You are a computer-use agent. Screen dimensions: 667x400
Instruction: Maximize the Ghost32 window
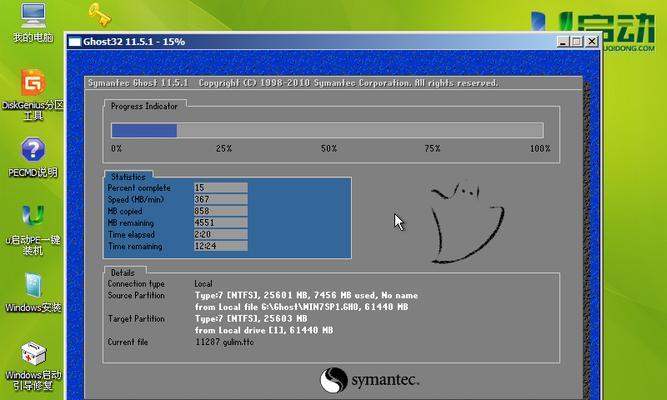click(577, 42)
